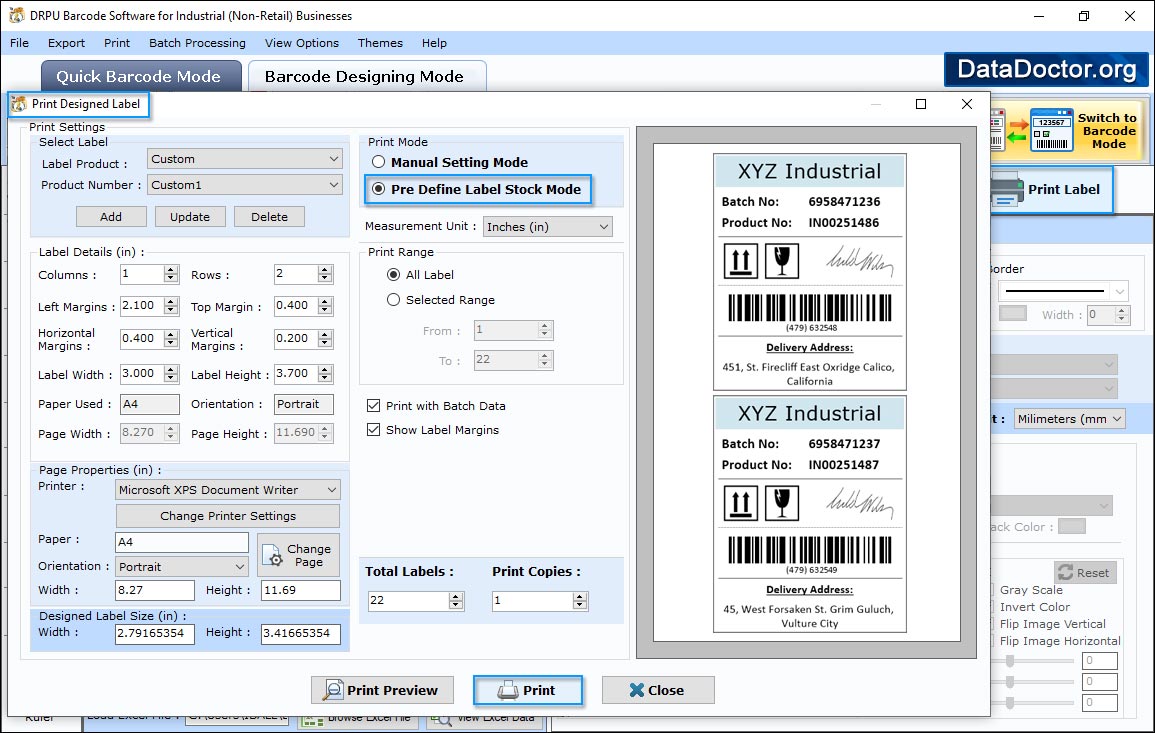Click the Print Label button text
1155x733 pixels.
pos(1064,189)
